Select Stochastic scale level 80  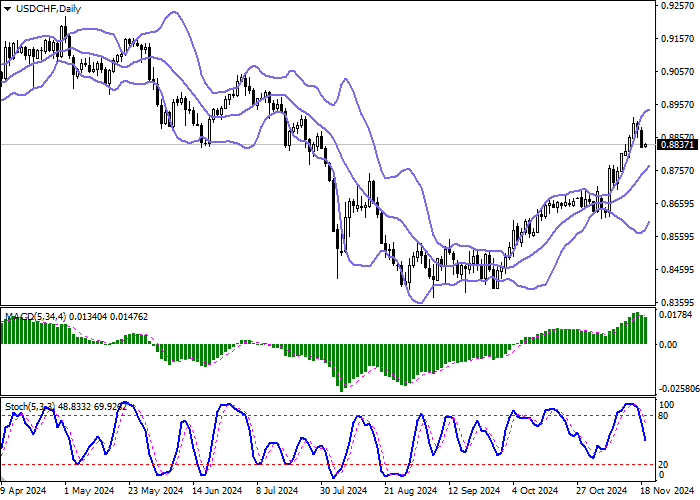(x=664, y=416)
